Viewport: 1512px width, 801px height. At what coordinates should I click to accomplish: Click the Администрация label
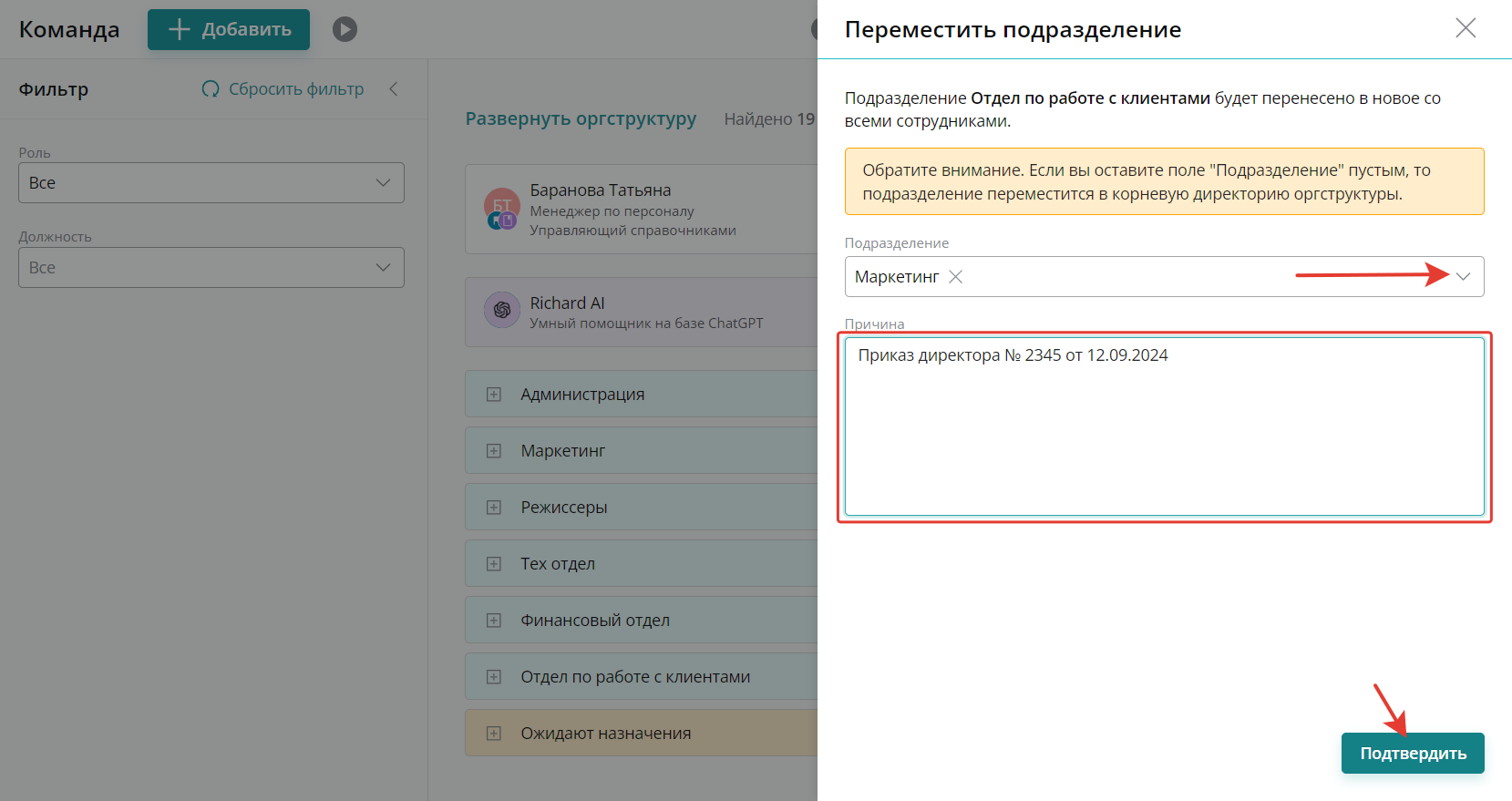click(x=582, y=395)
